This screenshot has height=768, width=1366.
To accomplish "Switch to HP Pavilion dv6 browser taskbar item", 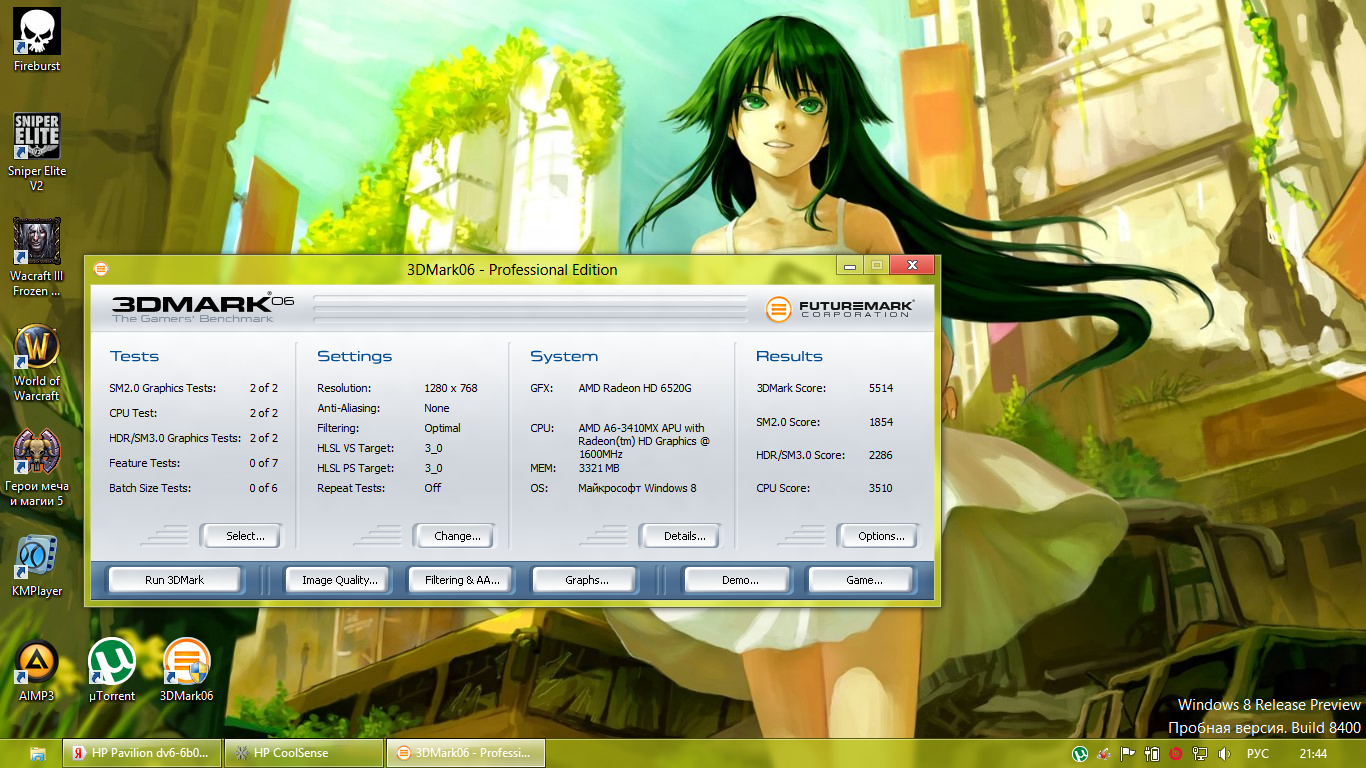I will pyautogui.click(x=142, y=753).
